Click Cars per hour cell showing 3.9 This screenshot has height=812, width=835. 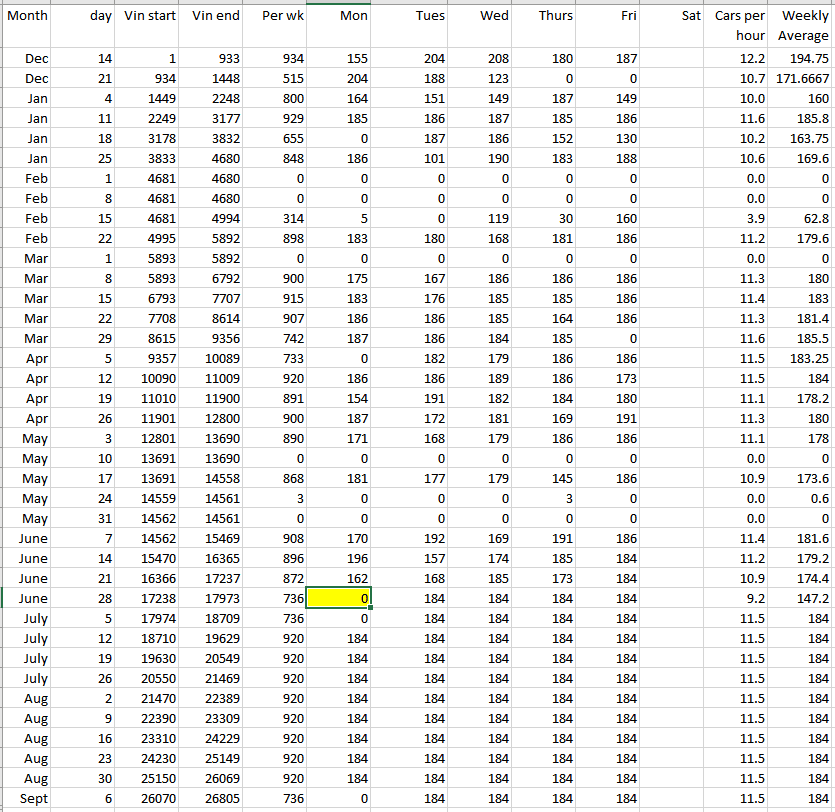739,218
